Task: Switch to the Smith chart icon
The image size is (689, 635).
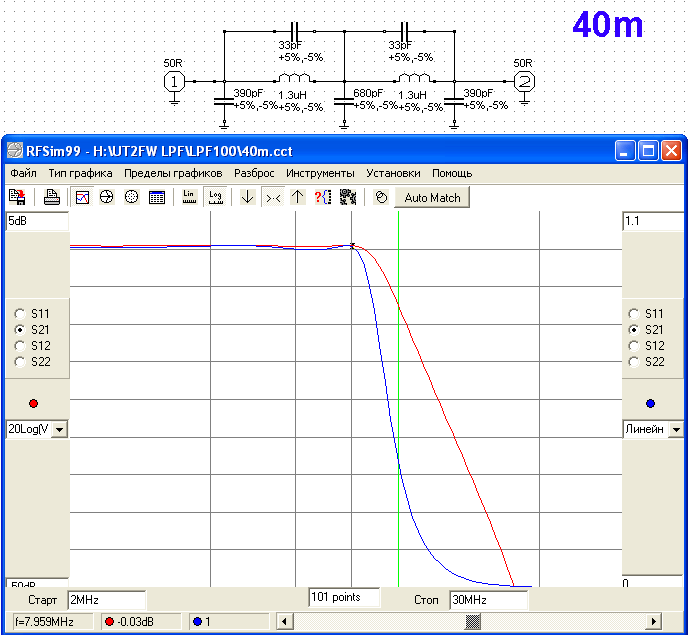Action: 107,197
